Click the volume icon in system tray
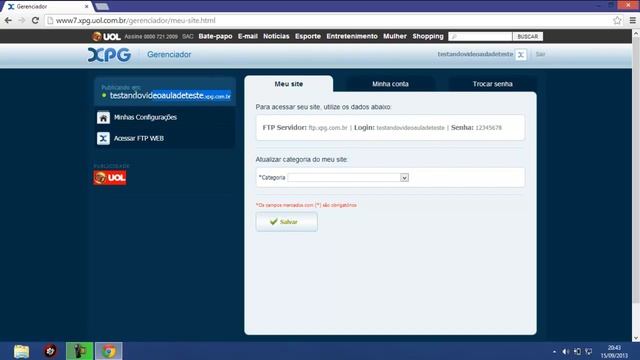The height and width of the screenshot is (360, 640). (x=566, y=351)
